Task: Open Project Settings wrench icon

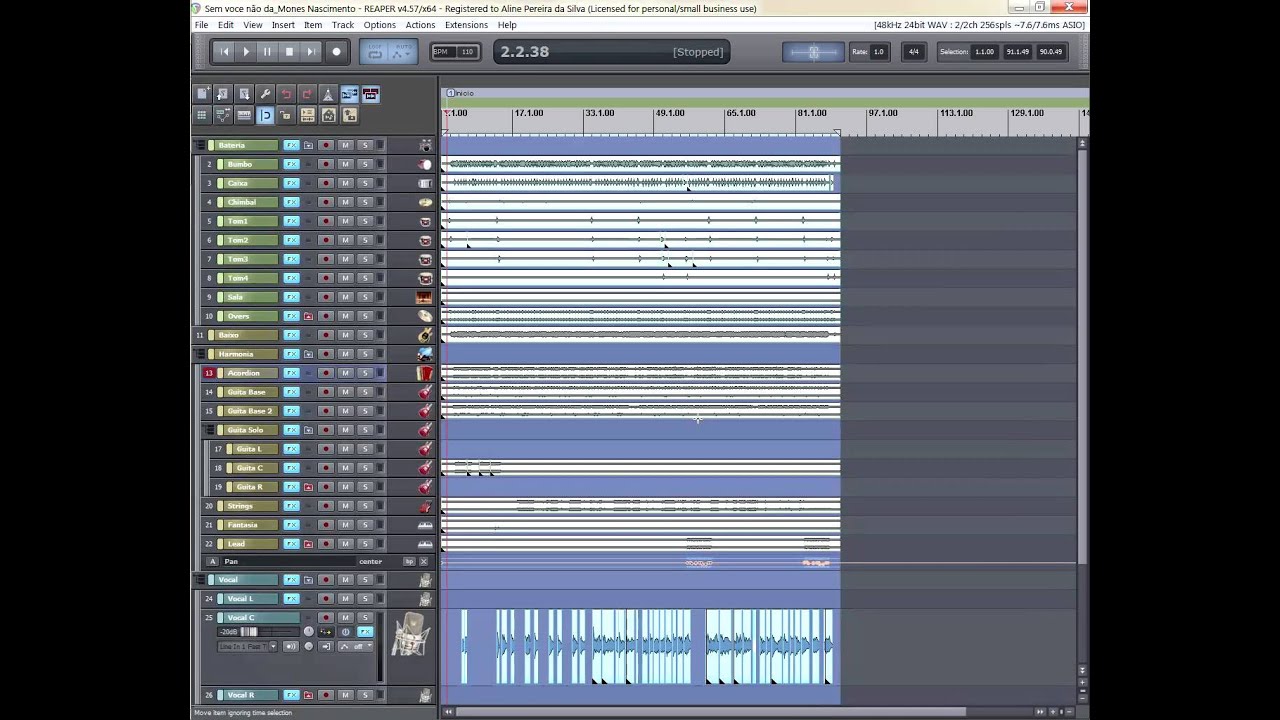Action: pos(265,94)
